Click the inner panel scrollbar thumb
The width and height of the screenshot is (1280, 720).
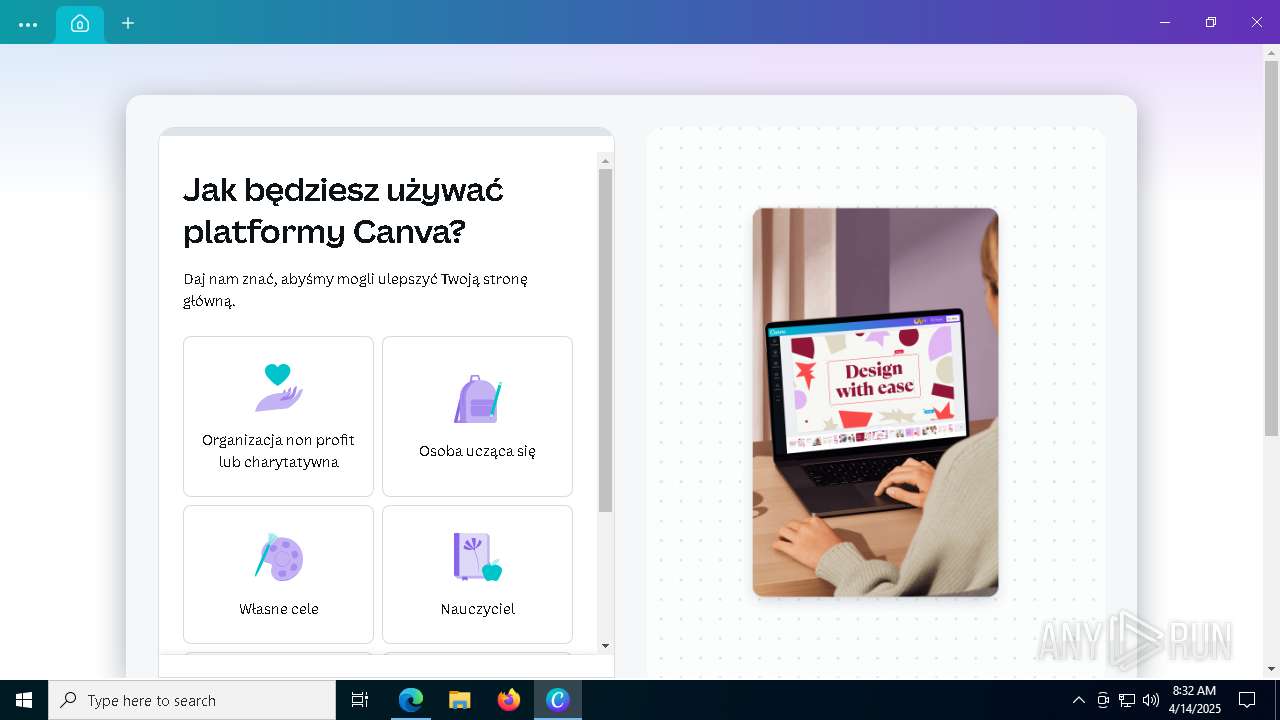click(x=605, y=340)
